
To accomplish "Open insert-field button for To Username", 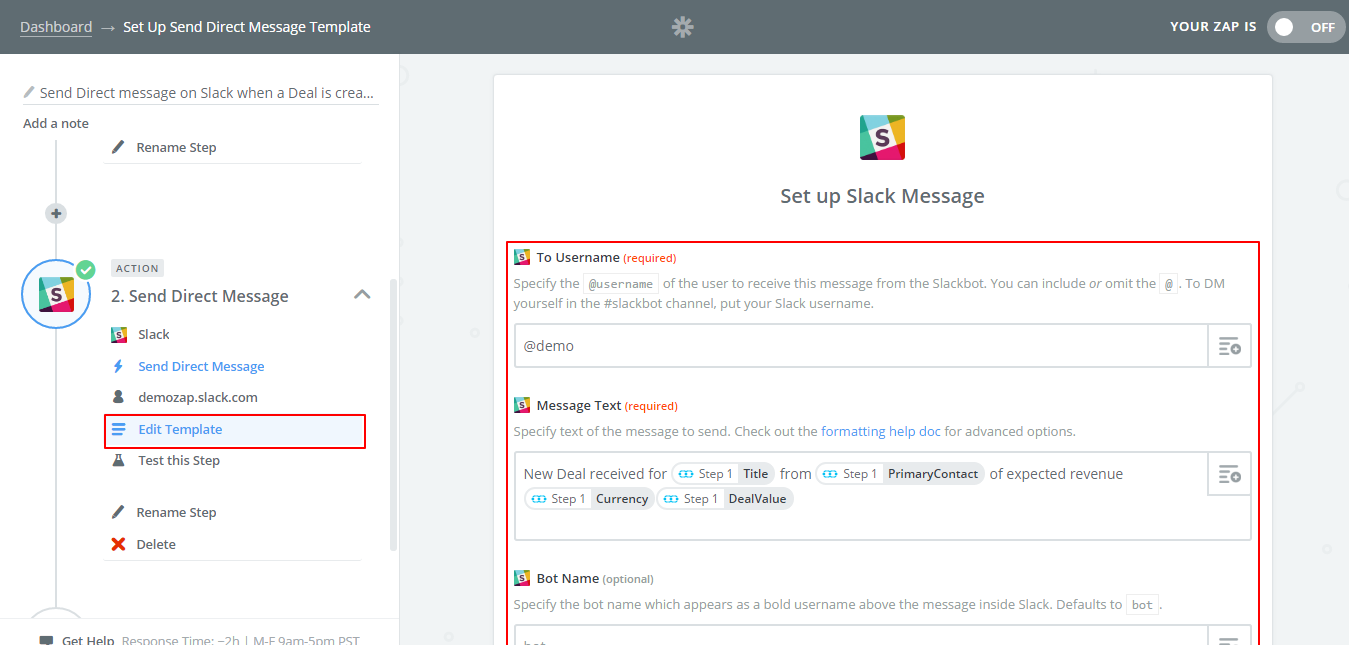I will (1229, 346).
